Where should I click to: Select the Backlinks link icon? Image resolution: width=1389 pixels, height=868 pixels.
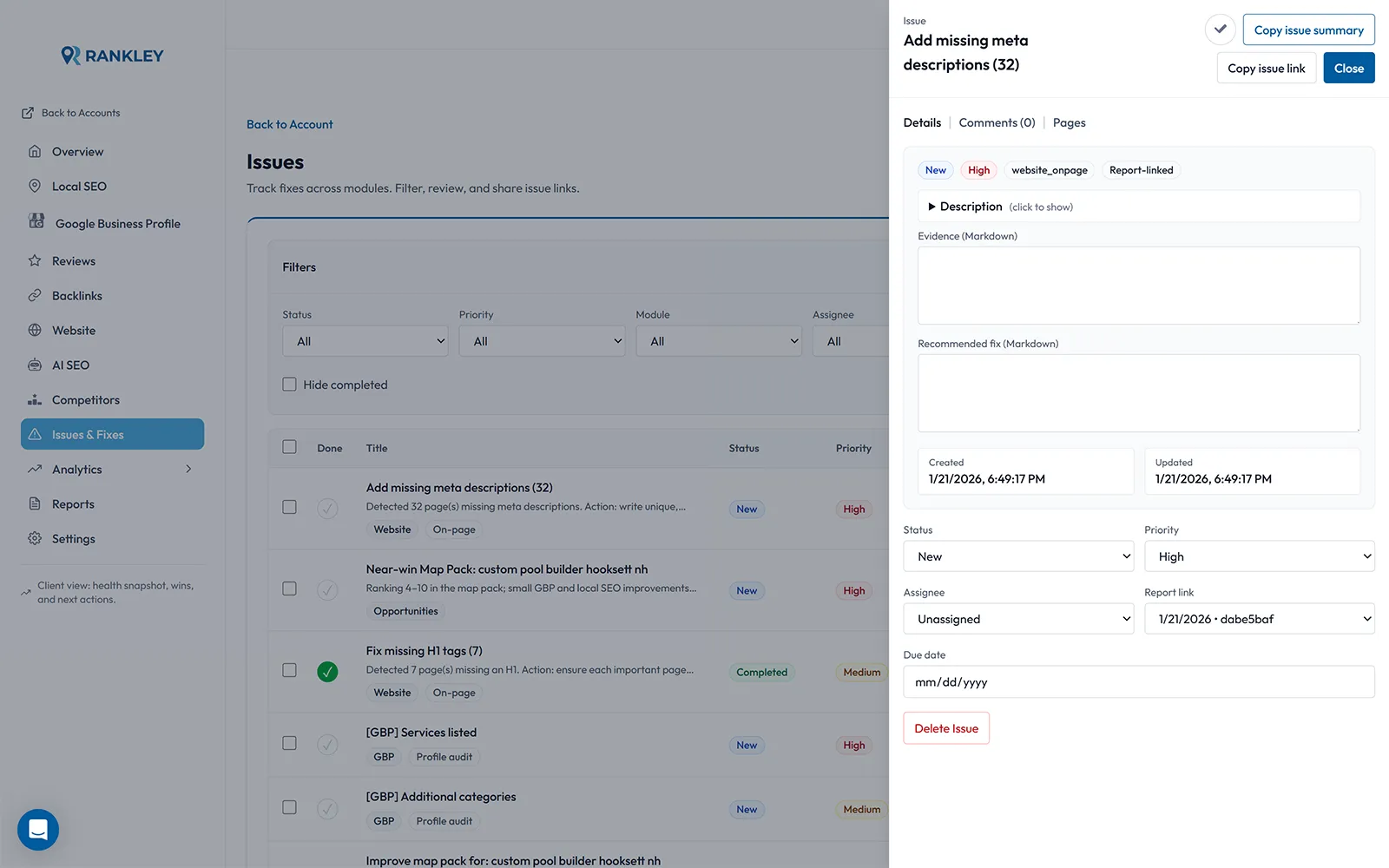(35, 295)
